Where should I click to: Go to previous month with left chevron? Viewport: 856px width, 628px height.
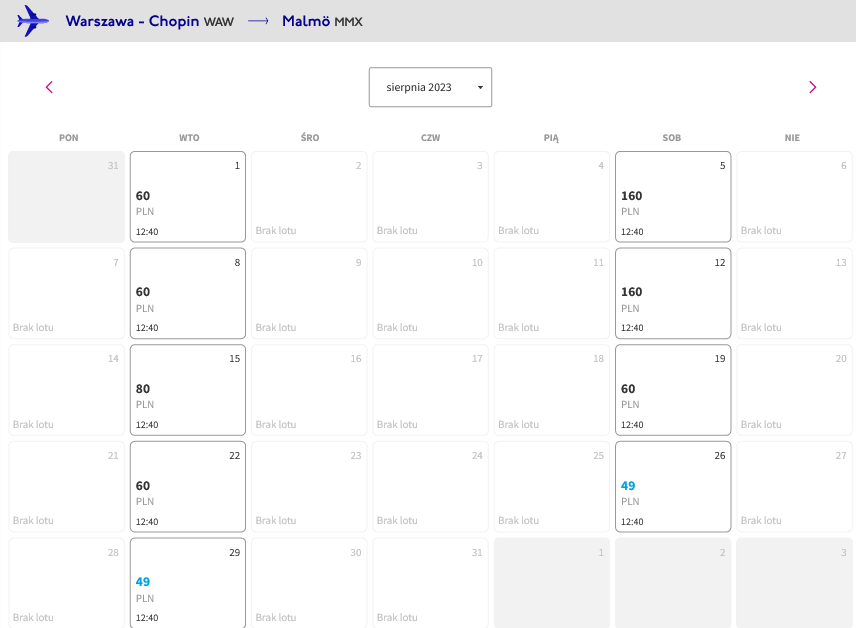pos(49,87)
